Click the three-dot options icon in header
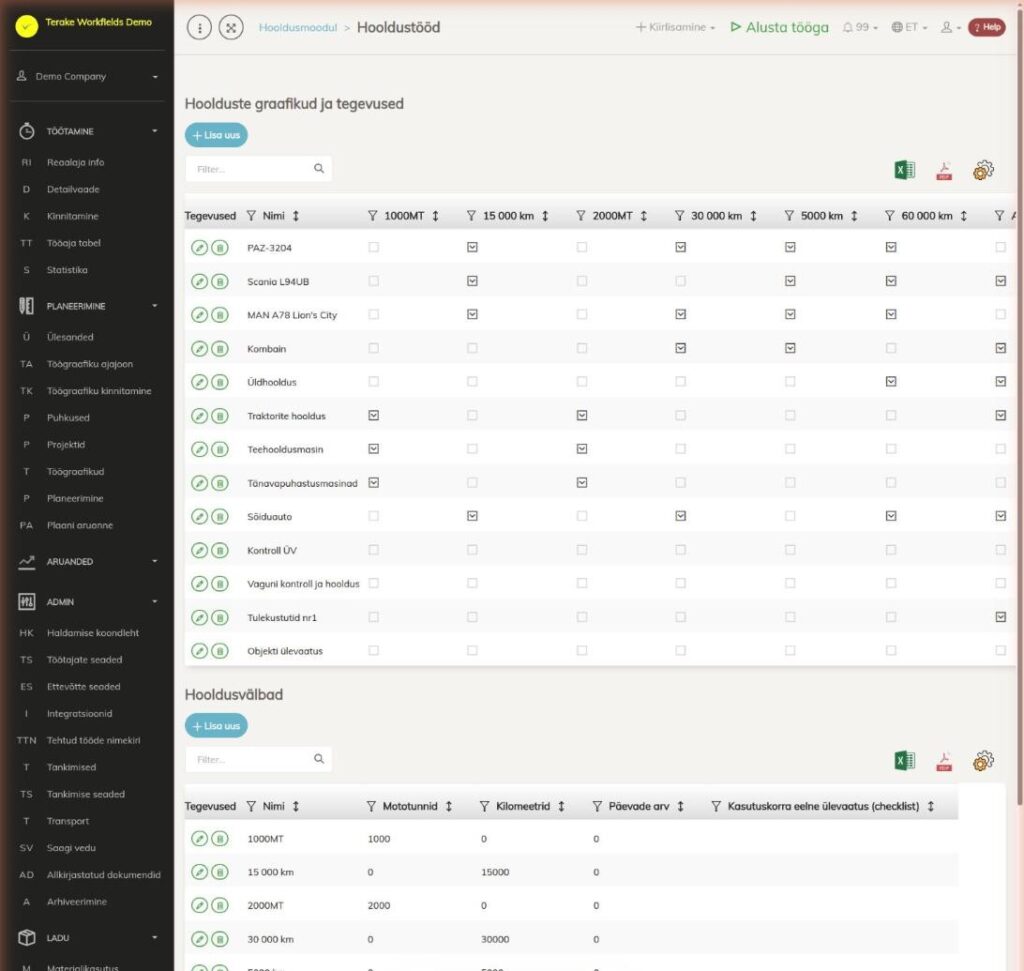The image size is (1024, 971). (x=199, y=27)
